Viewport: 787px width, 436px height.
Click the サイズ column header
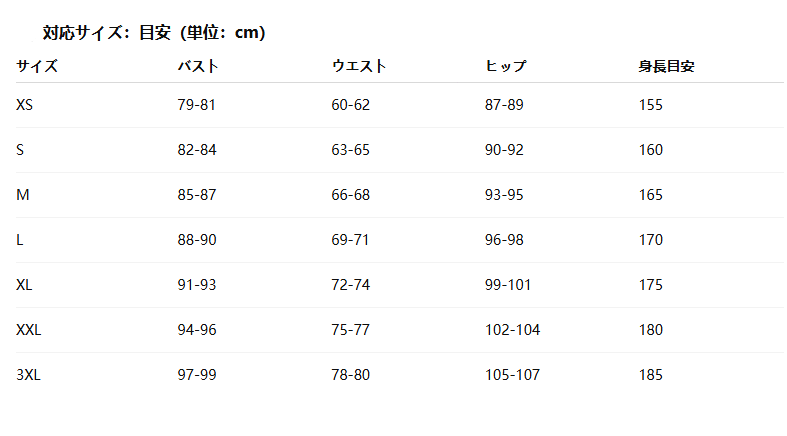pos(37,66)
